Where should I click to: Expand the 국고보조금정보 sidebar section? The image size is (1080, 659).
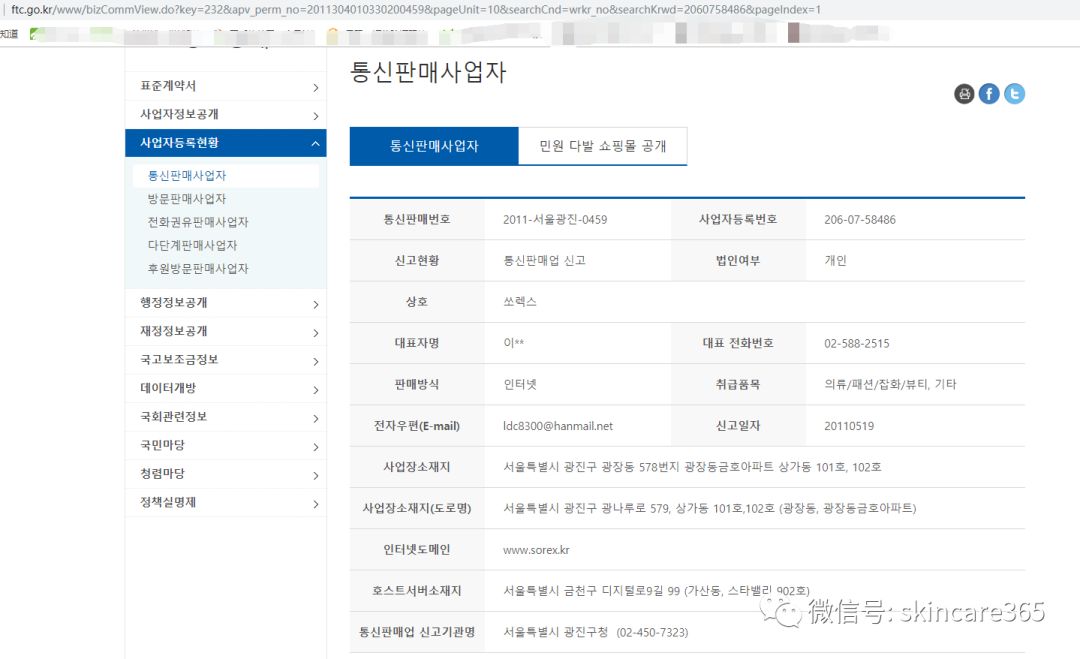225,360
